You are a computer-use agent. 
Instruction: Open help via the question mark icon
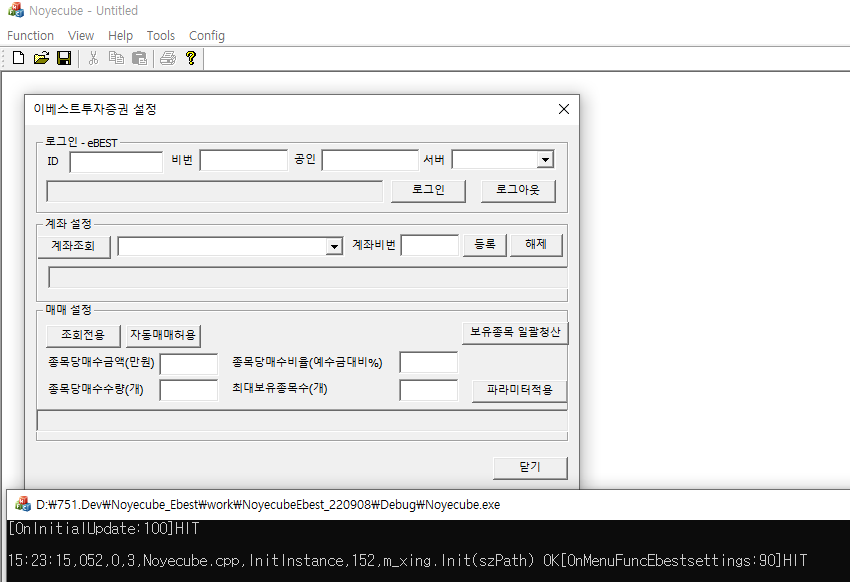pyautogui.click(x=190, y=58)
